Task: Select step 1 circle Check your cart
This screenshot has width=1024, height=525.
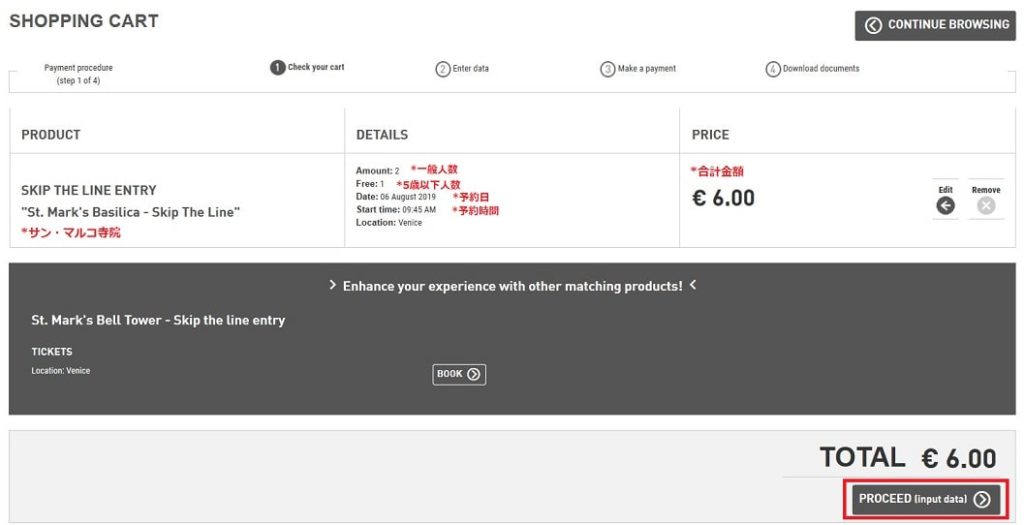Action: (278, 67)
